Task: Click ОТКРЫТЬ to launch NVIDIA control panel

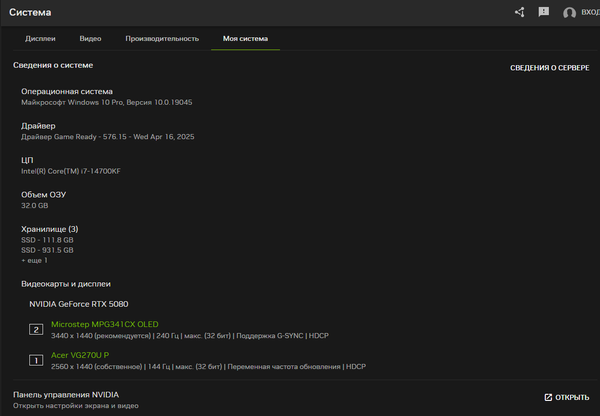Action: coord(567,397)
